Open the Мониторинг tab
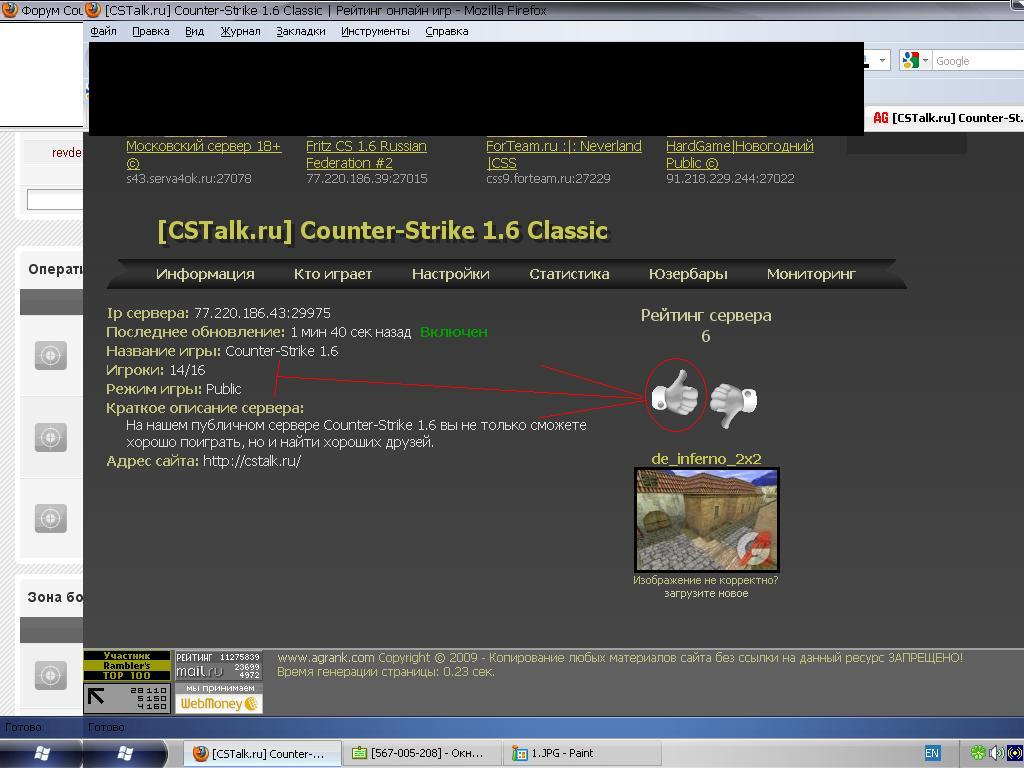Viewport: 1024px width, 768px height. 811,274
